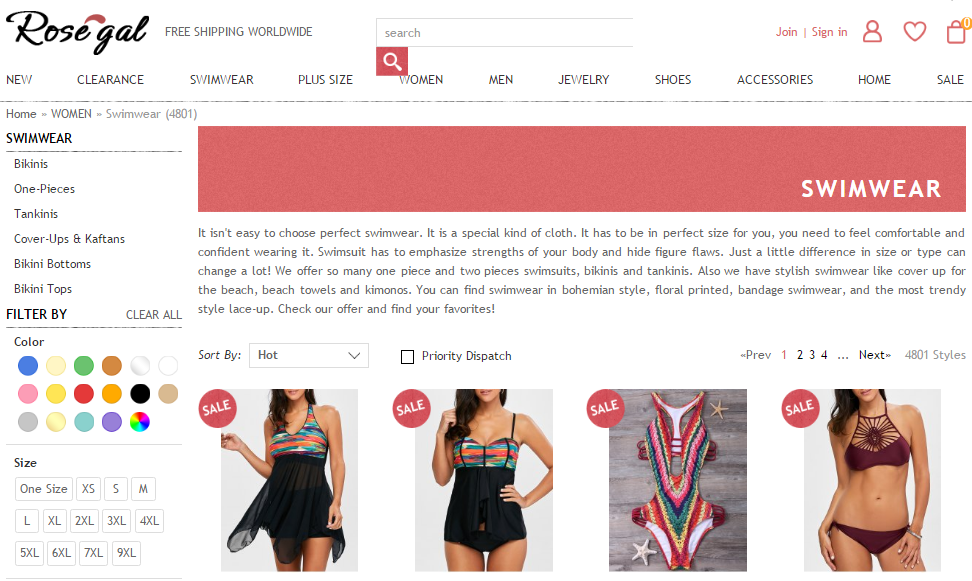Viewport: 972px width, 581px height.
Task: Click the SALE badge on halter bikini
Action: (x=800, y=408)
